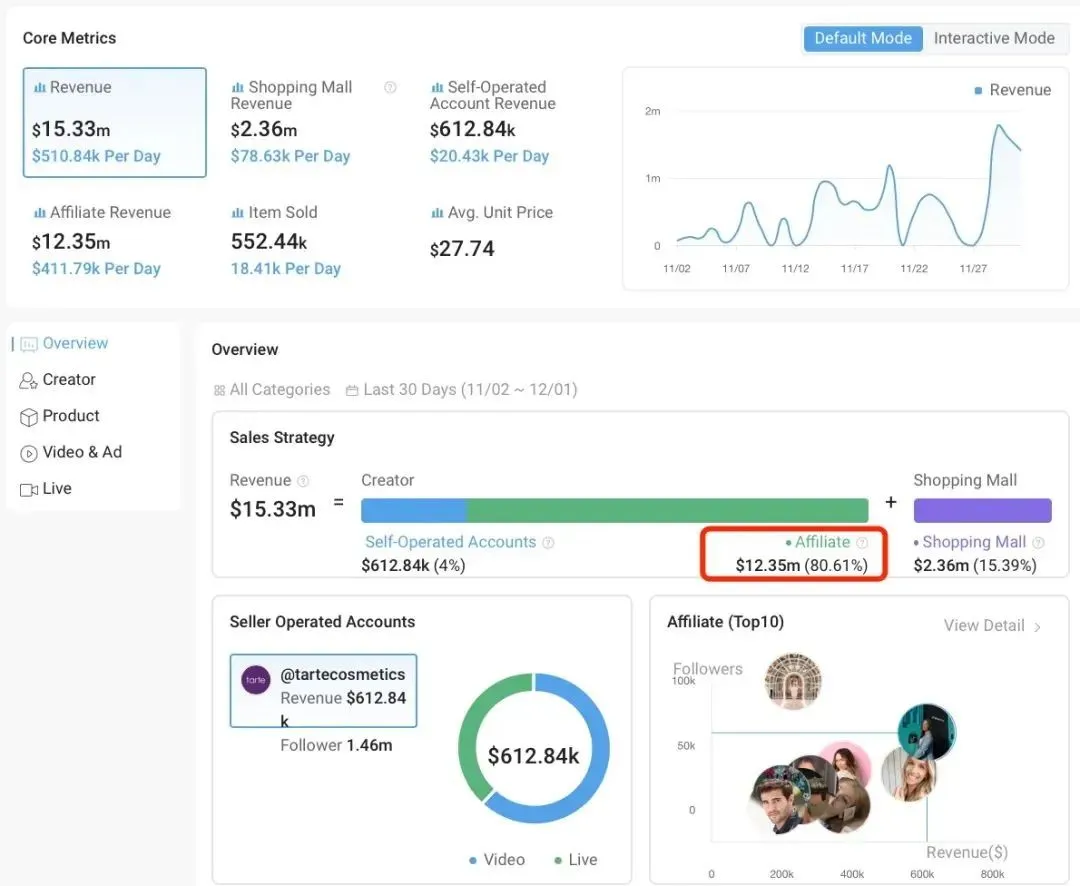Switch to Default Mode

(x=862, y=38)
